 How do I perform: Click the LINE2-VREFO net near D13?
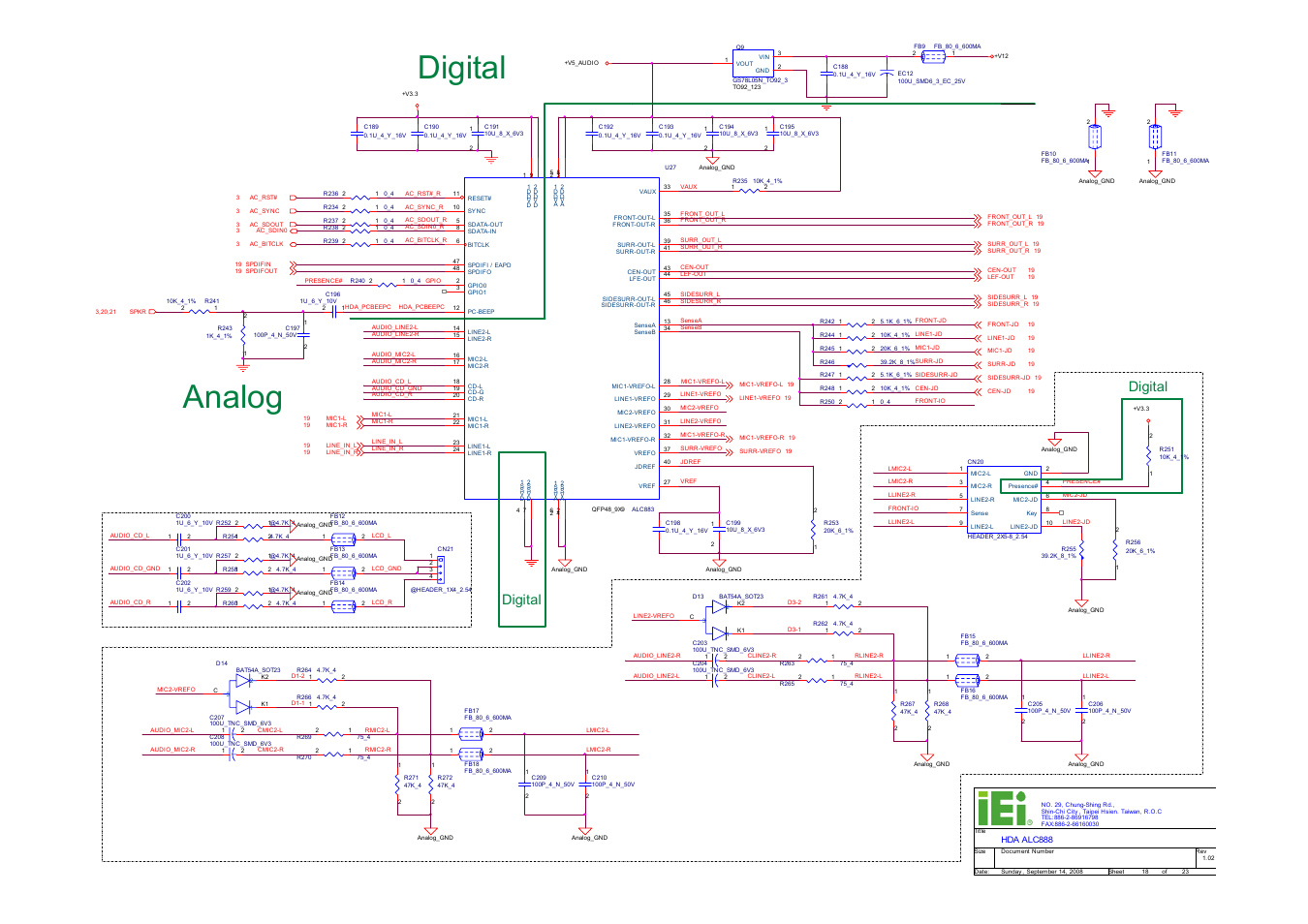coord(654,616)
